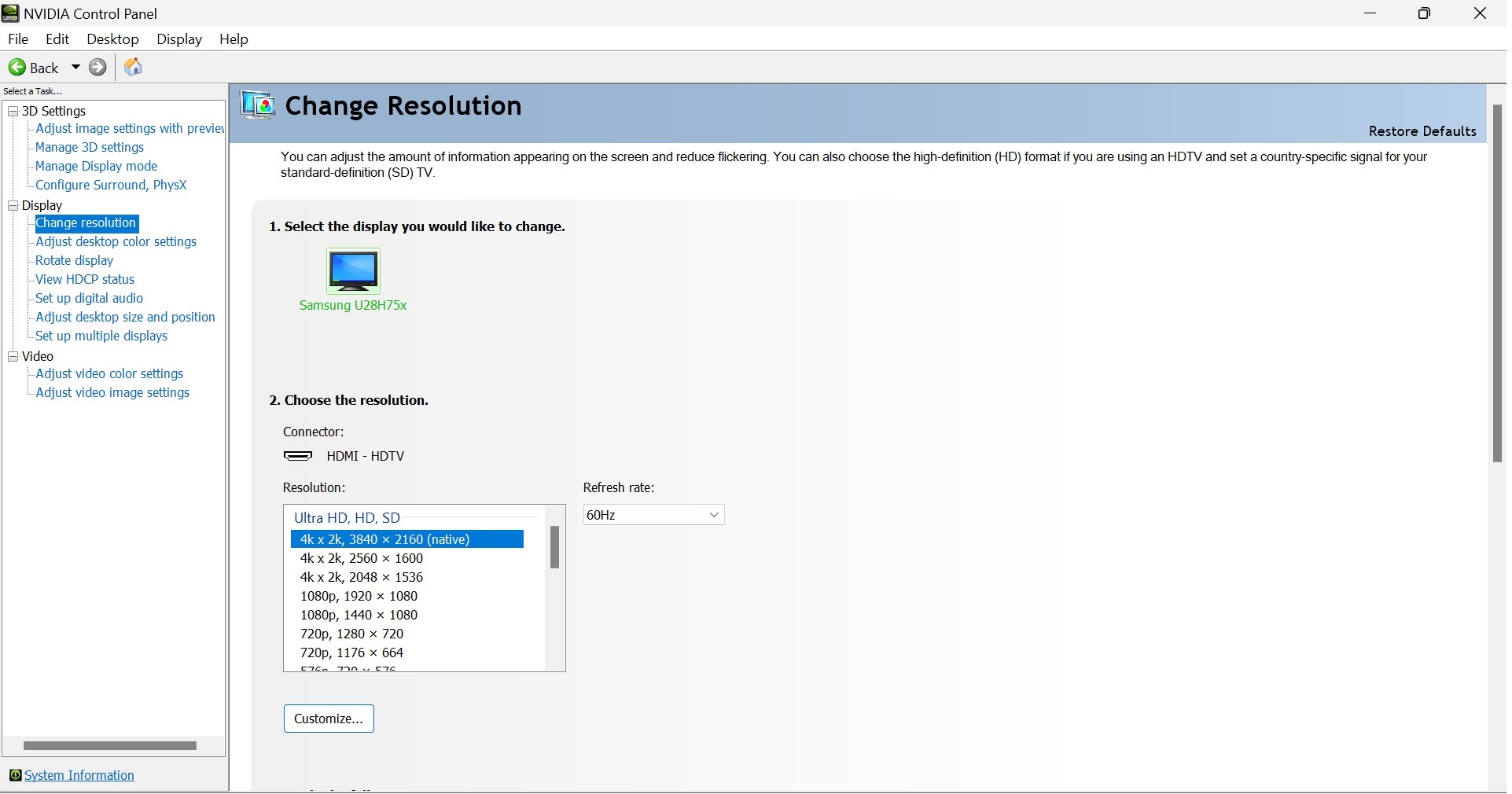
Task: Open the Desktop menu
Action: pos(112,39)
